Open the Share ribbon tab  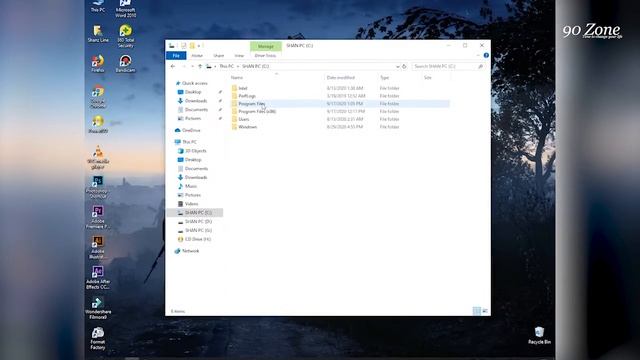coord(218,56)
